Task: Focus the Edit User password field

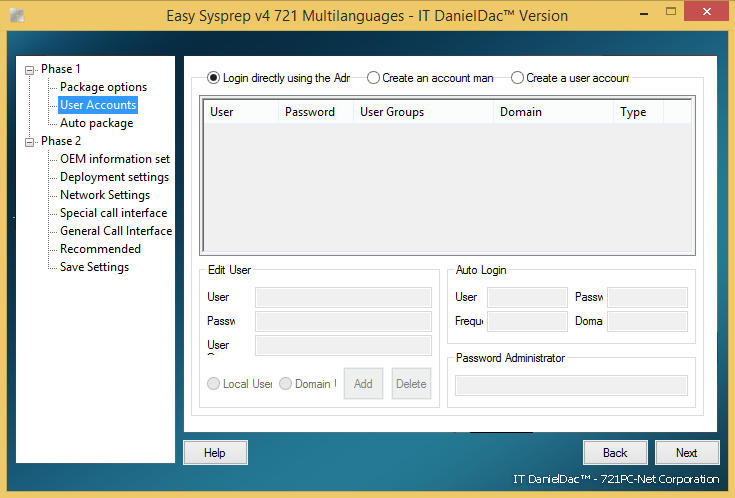Action: click(x=343, y=321)
